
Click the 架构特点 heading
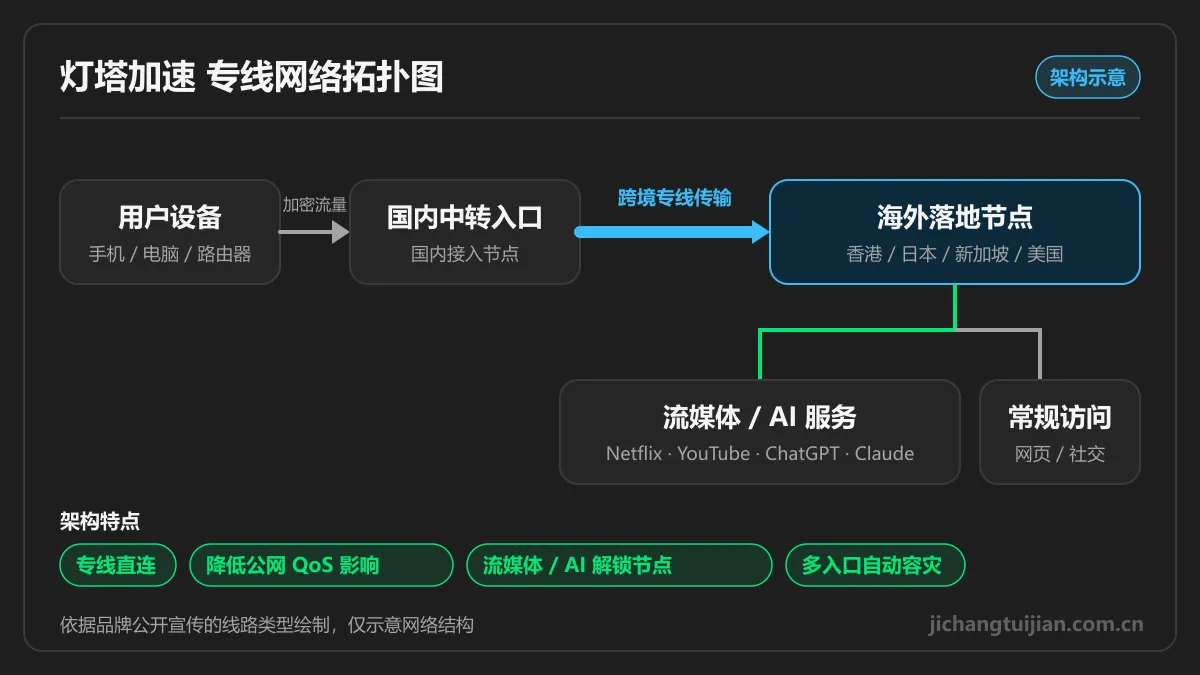[100, 521]
